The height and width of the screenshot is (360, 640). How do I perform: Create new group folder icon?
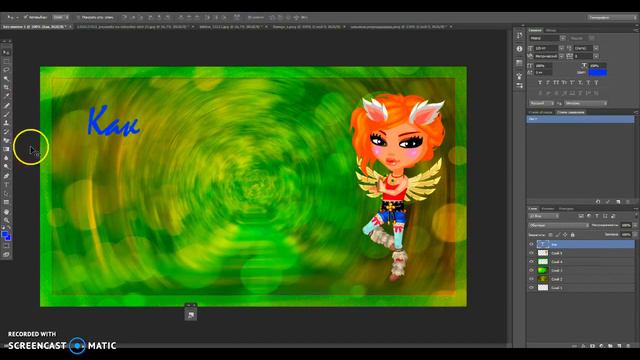point(610,346)
